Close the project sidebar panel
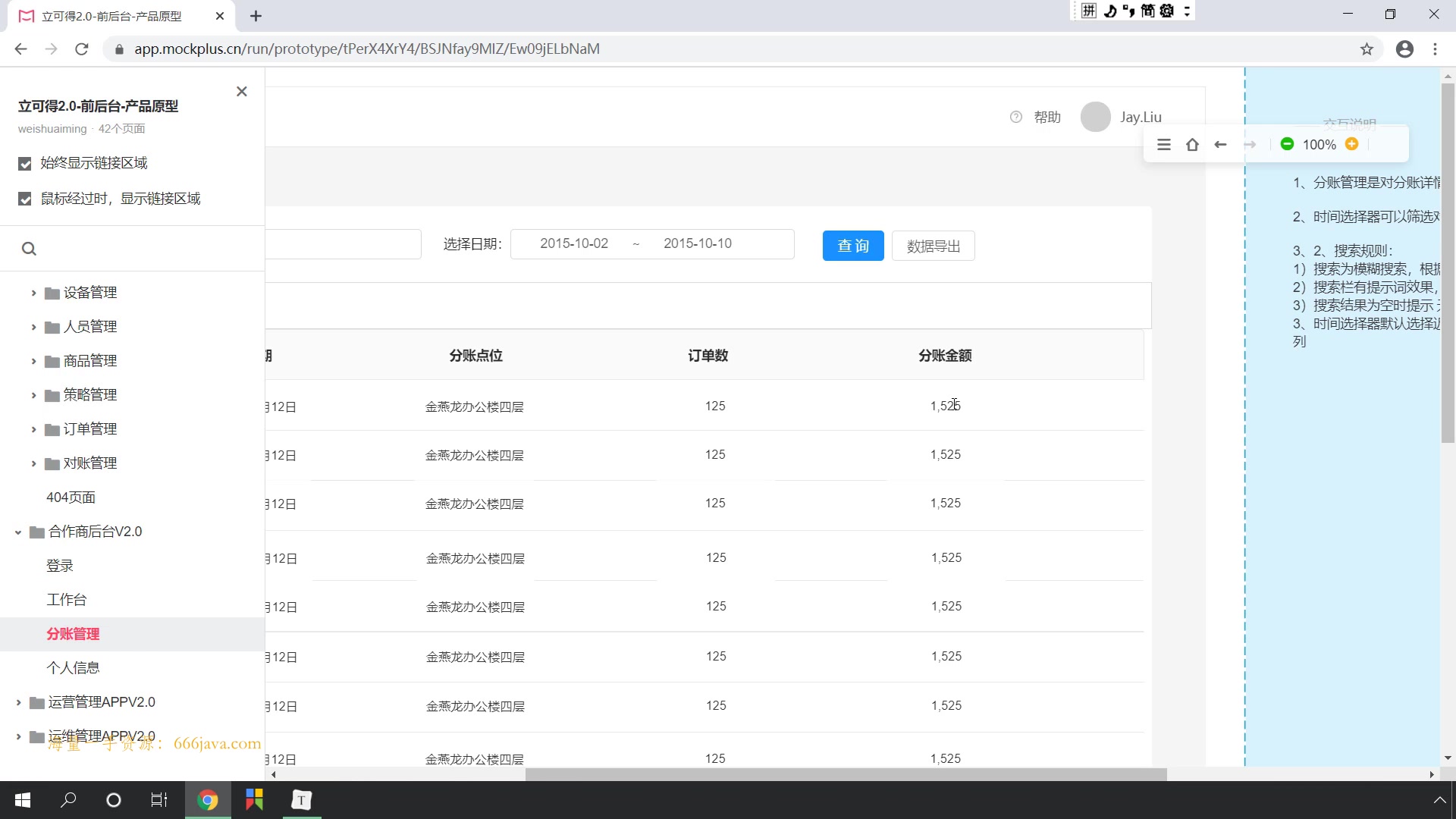 click(x=242, y=92)
